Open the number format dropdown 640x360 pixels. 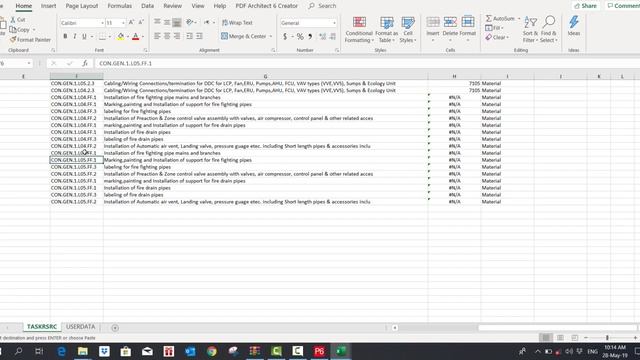334,23
